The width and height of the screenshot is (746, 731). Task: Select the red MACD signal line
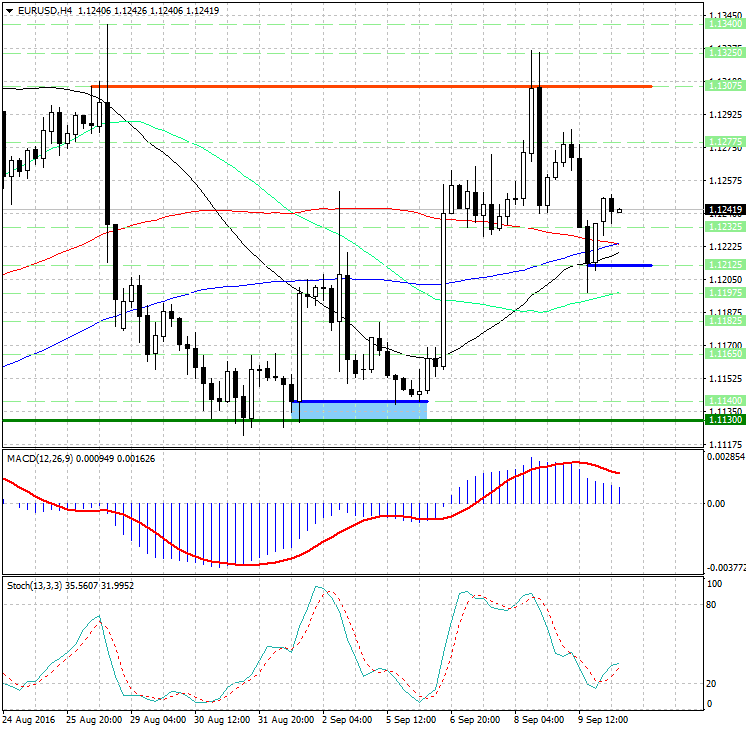[x=240, y=564]
